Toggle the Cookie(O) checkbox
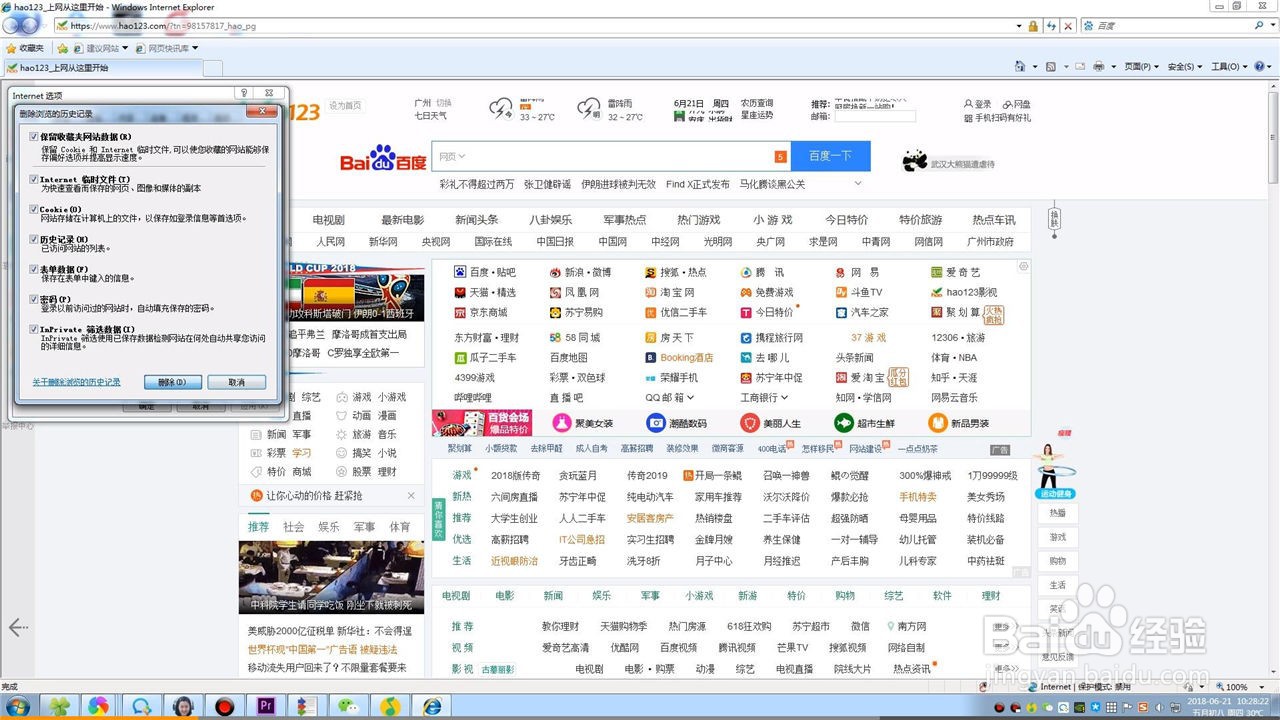The image size is (1280, 720). (34, 209)
